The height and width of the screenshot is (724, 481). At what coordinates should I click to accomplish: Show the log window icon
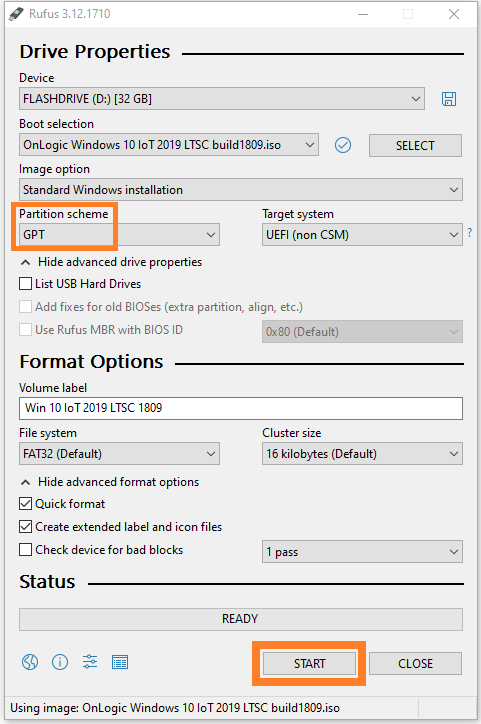coord(120,662)
